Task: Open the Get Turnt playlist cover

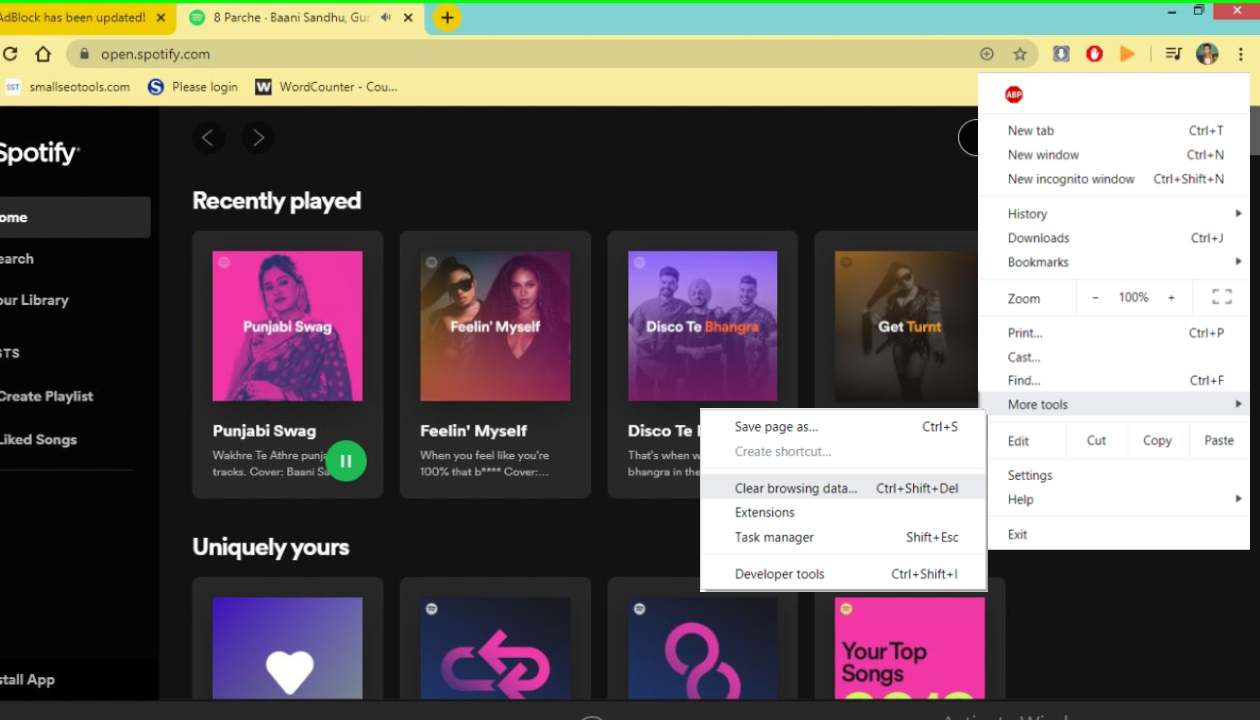Action: click(905, 326)
